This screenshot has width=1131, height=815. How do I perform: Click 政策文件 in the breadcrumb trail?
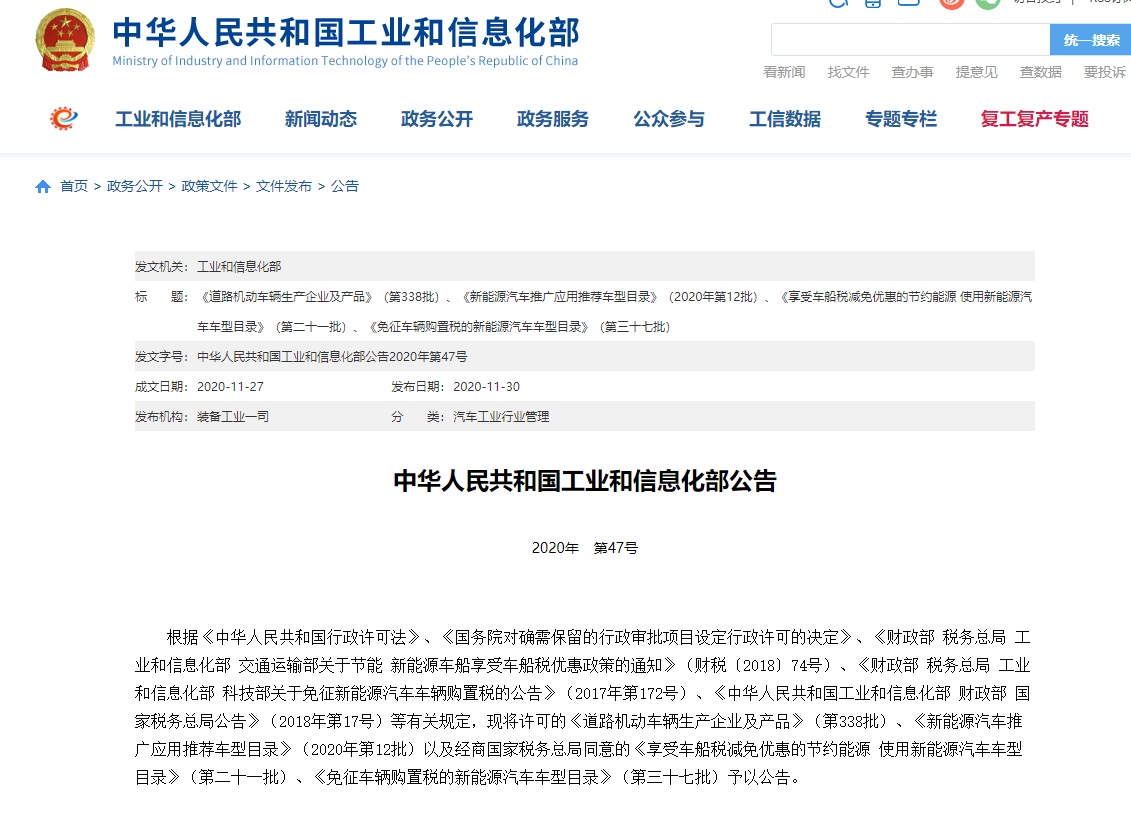coord(209,186)
